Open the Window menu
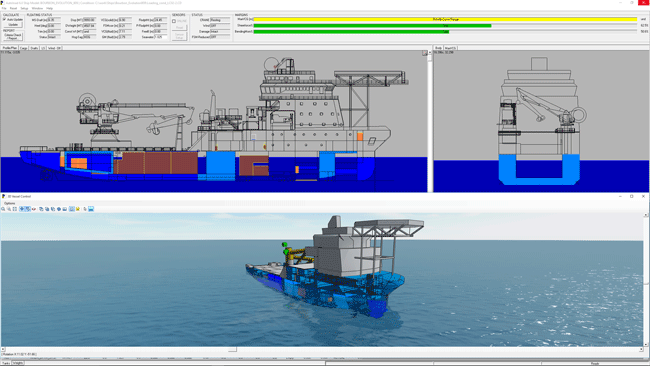650x366 pixels. coord(37,8)
